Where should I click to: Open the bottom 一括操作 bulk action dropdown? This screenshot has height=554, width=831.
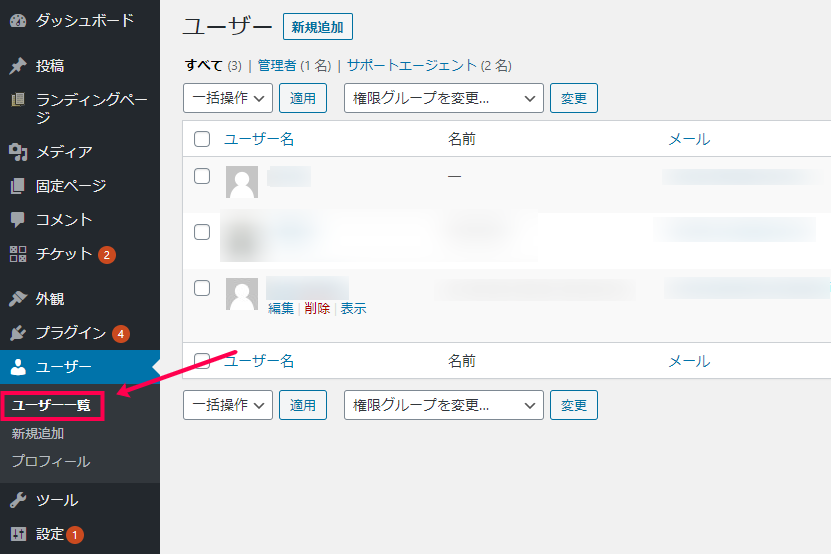tap(228, 405)
